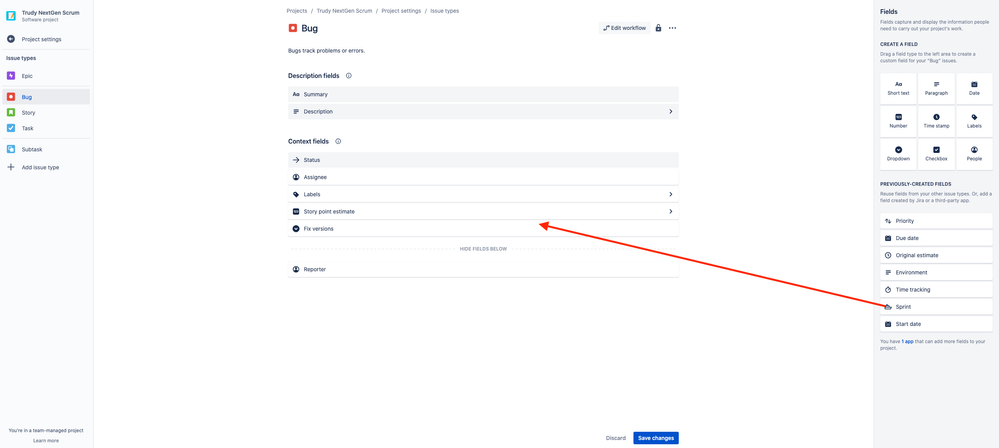Open the Learn more link
Viewport: 999px width, 448px height.
[x=46, y=440]
